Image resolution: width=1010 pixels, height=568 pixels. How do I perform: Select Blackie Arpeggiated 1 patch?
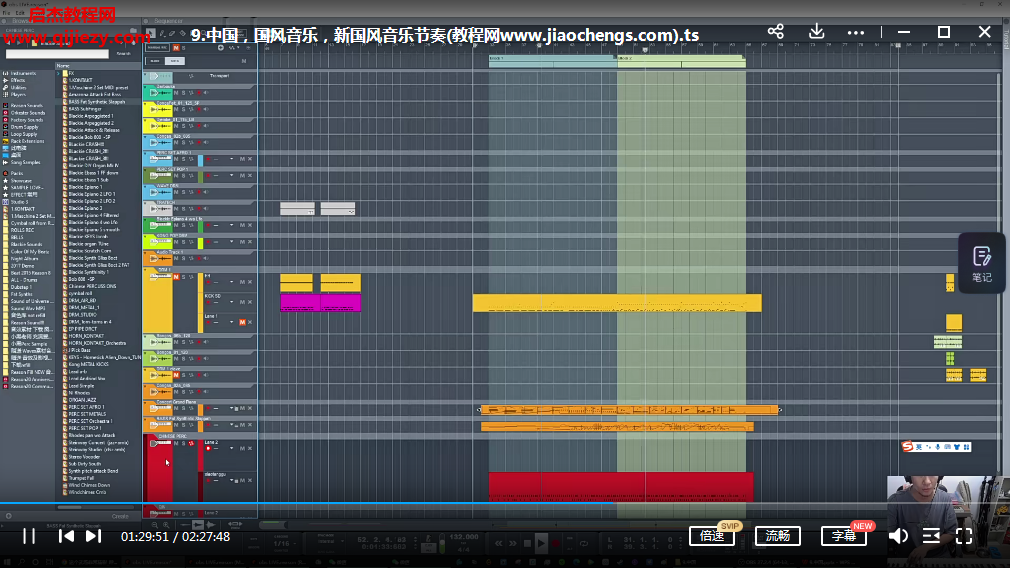click(x=91, y=116)
